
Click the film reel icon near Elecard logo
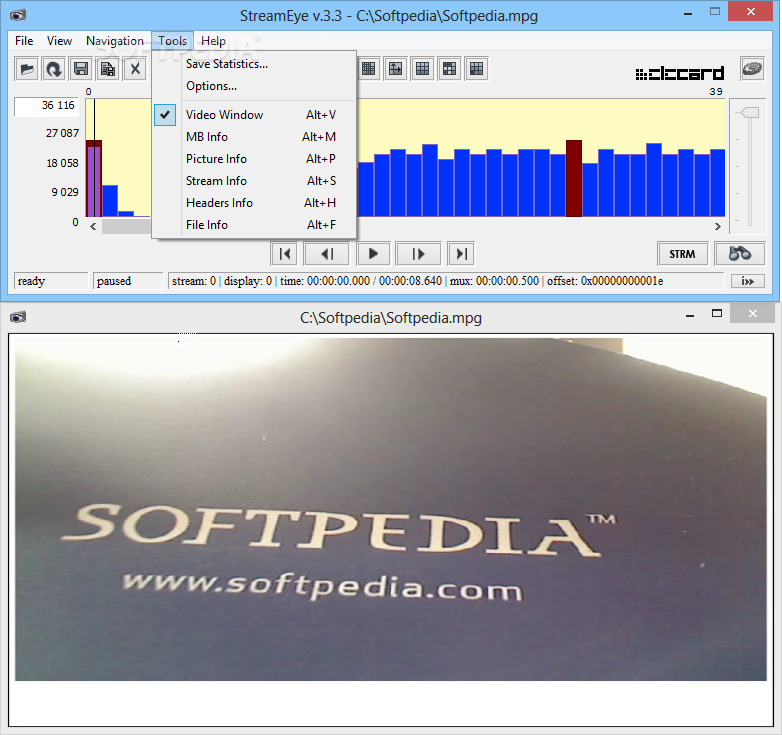pyautogui.click(x=752, y=69)
